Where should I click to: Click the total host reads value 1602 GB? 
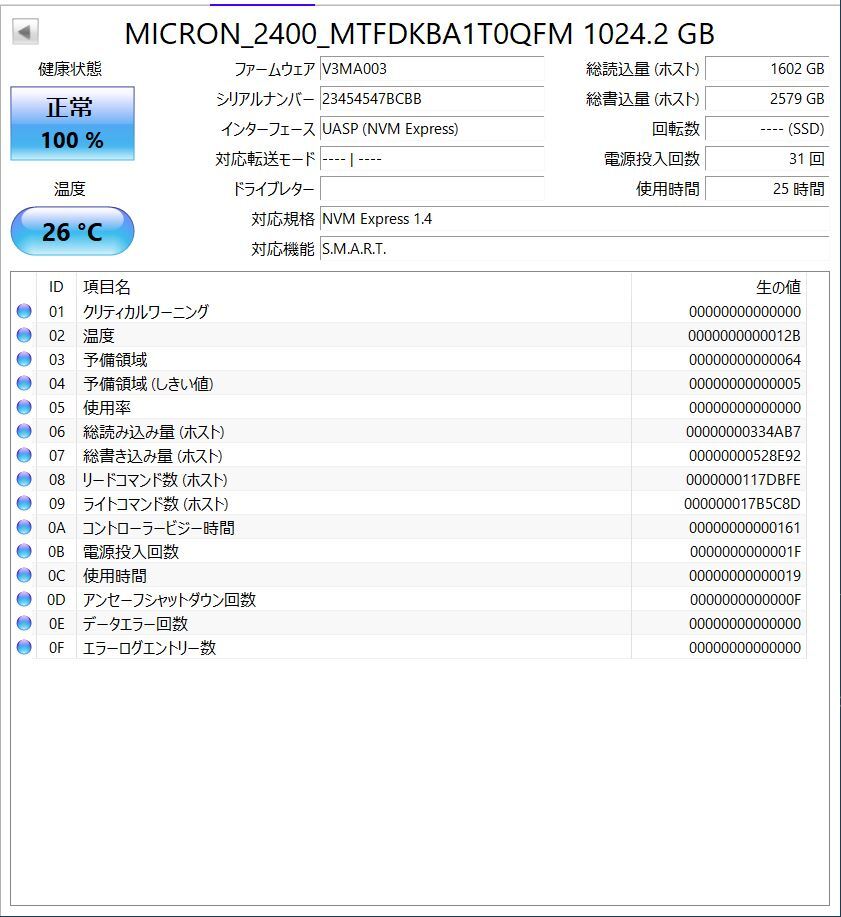pos(767,69)
